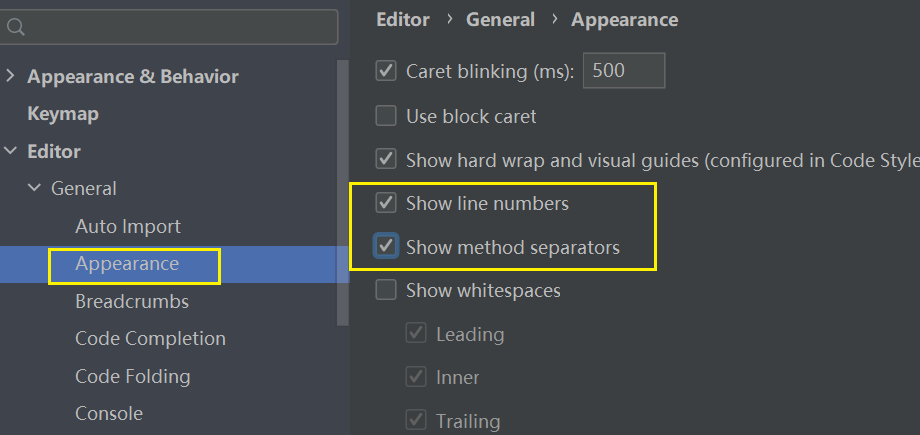920x435 pixels.
Task: Click Editor in the breadcrumb path
Action: [x=403, y=20]
